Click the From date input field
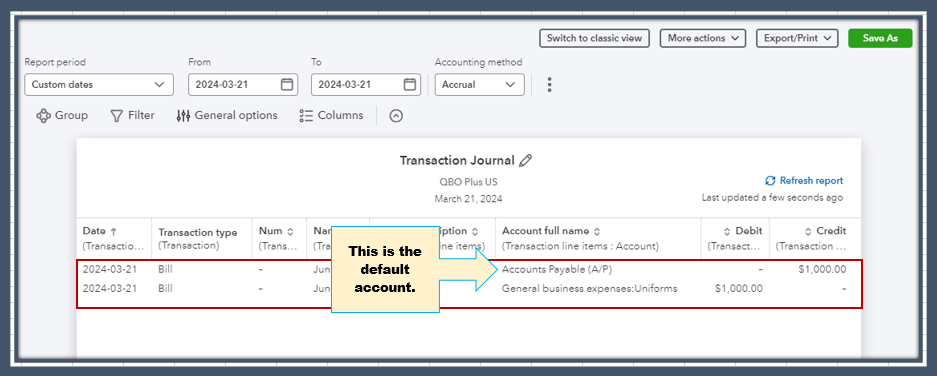Image resolution: width=937 pixels, height=376 pixels. (244, 84)
